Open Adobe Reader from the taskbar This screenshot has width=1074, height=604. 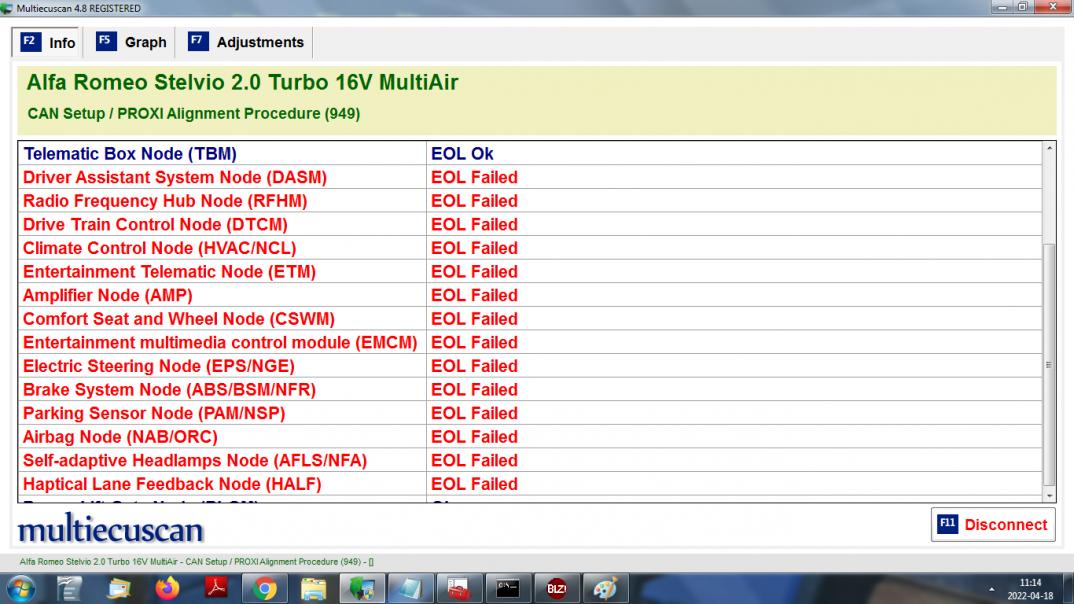point(216,588)
